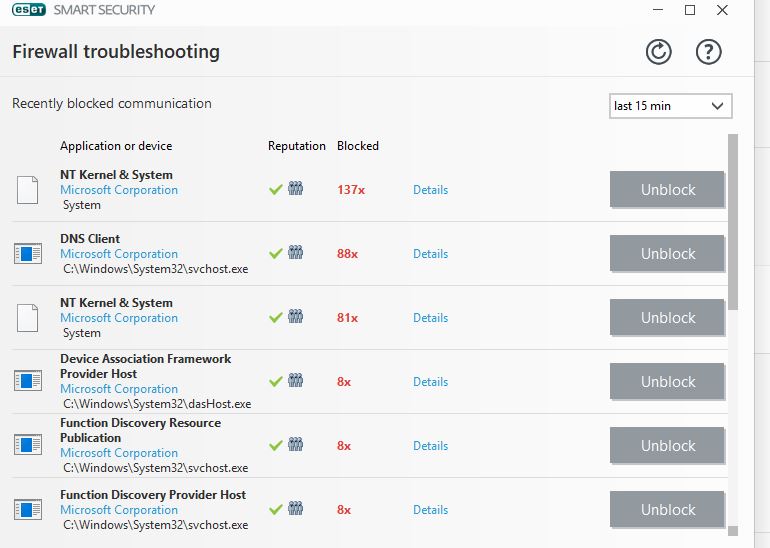
Task: Maximize the ESET Smart Security window
Action: click(x=690, y=10)
